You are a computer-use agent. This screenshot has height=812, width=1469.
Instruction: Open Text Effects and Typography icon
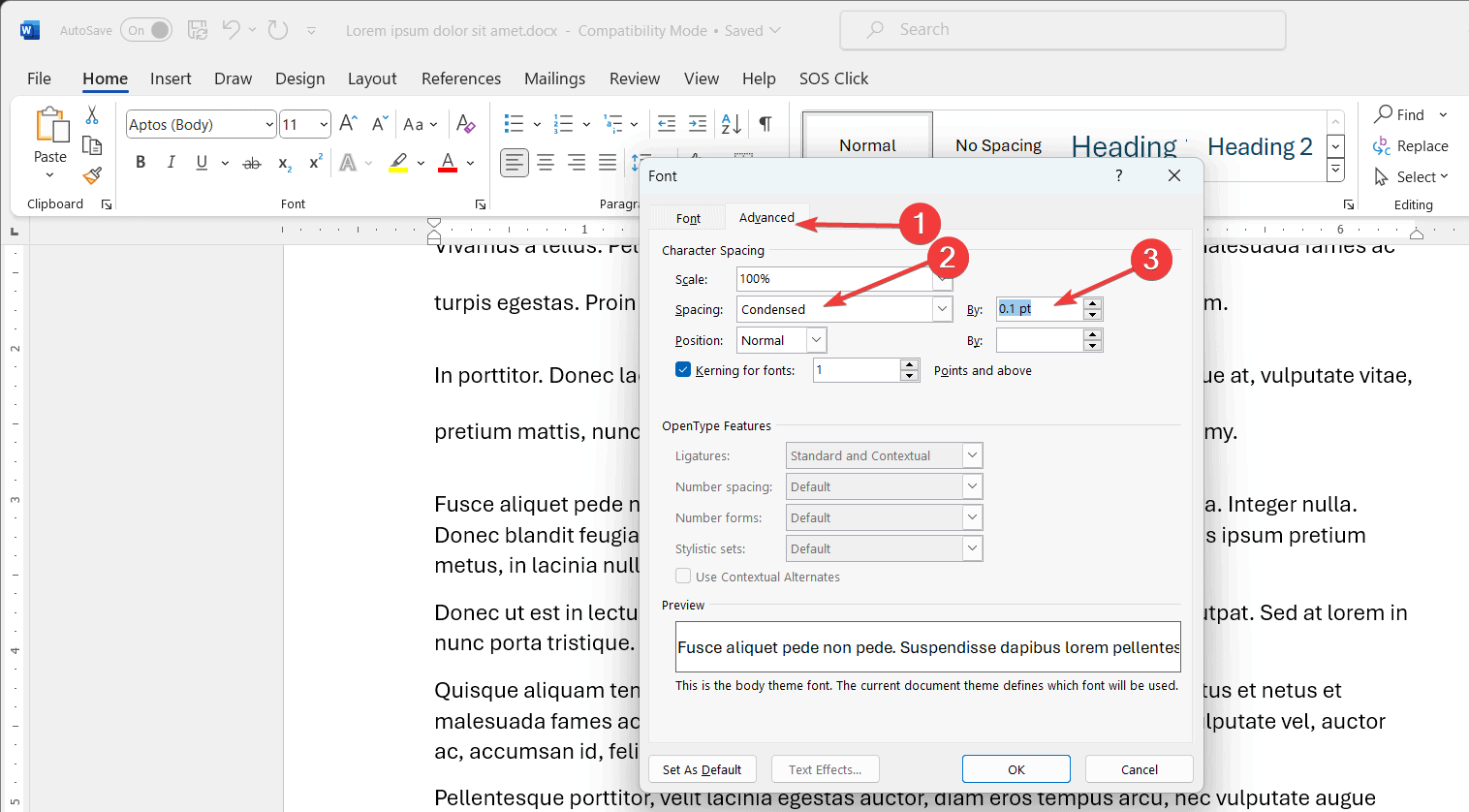348,163
